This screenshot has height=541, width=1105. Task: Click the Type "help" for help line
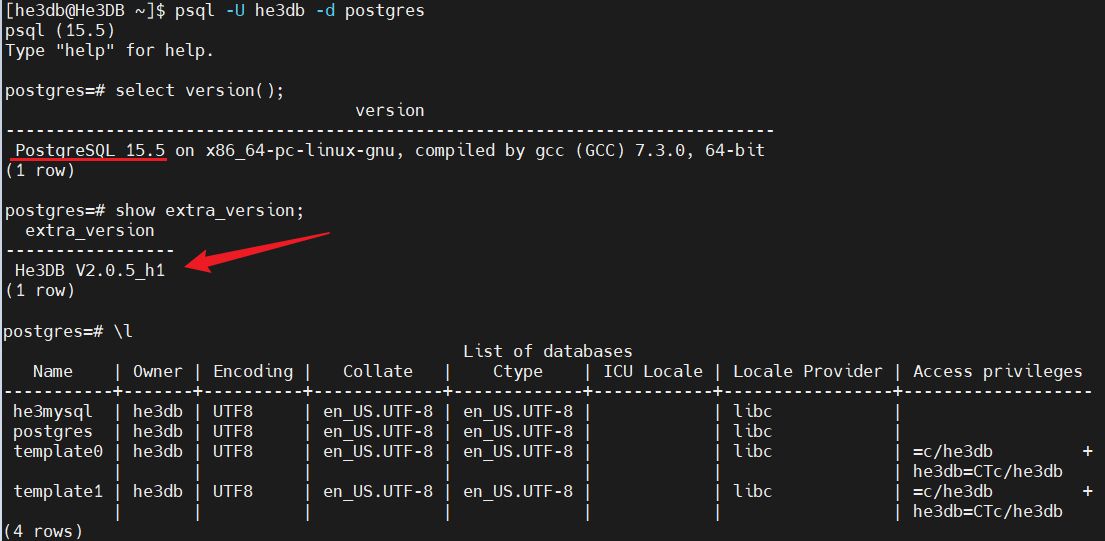pyautogui.click(x=109, y=51)
